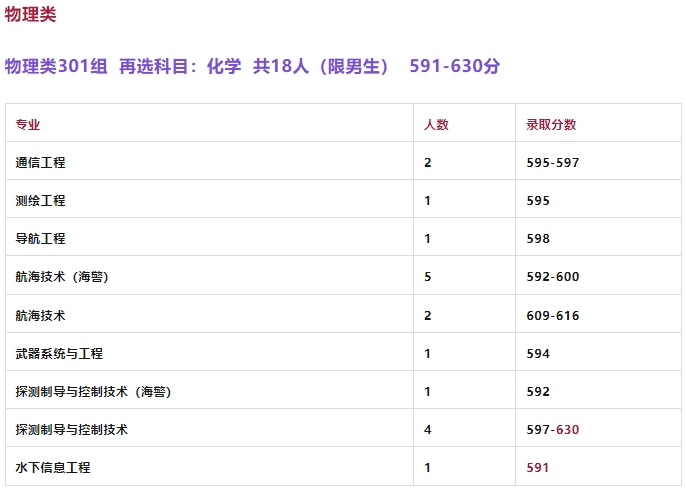Click headcount 5 in 航海技术（海警） row
This screenshot has height=488, width=686.
pos(428,277)
